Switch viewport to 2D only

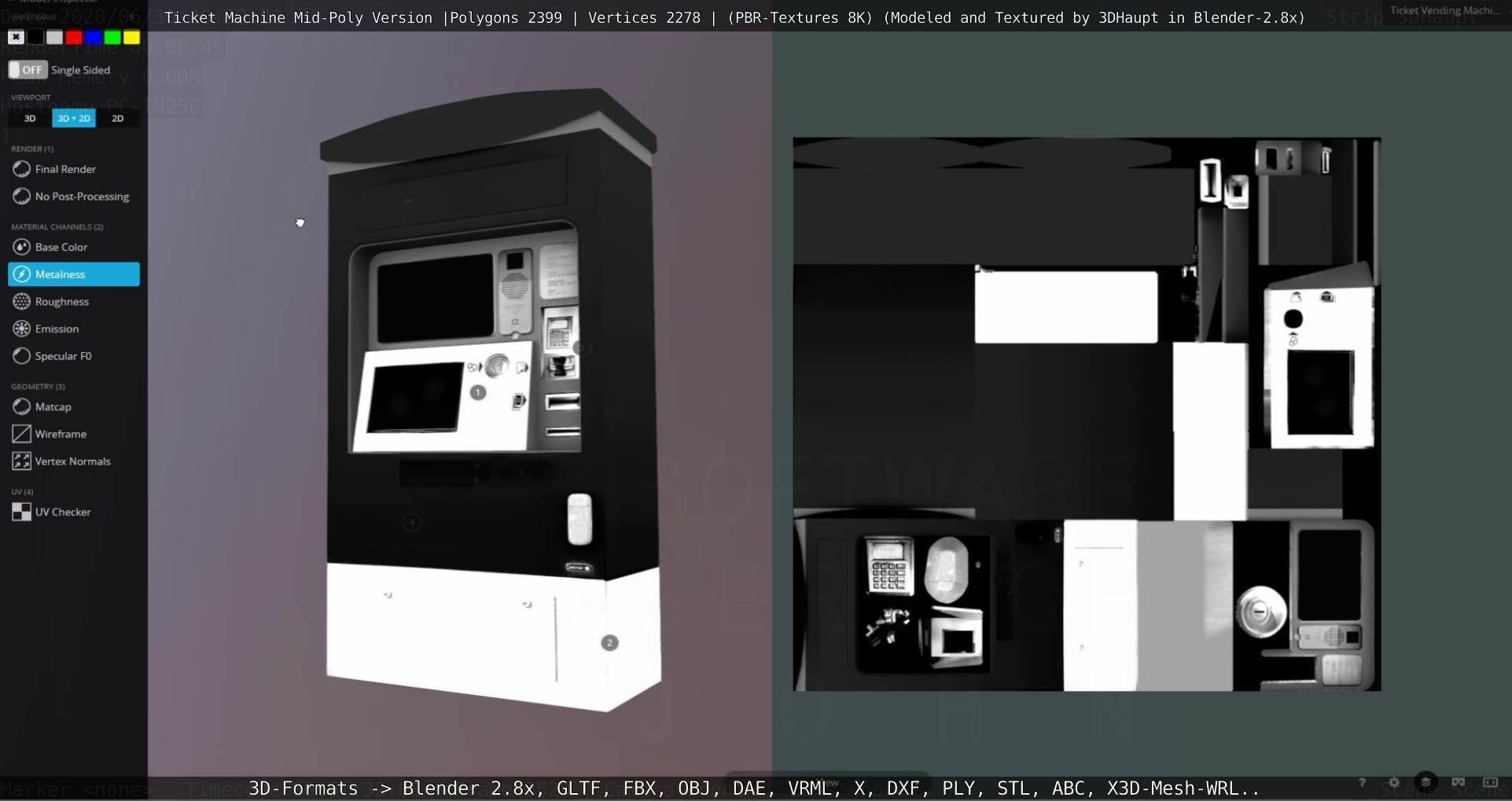[118, 118]
